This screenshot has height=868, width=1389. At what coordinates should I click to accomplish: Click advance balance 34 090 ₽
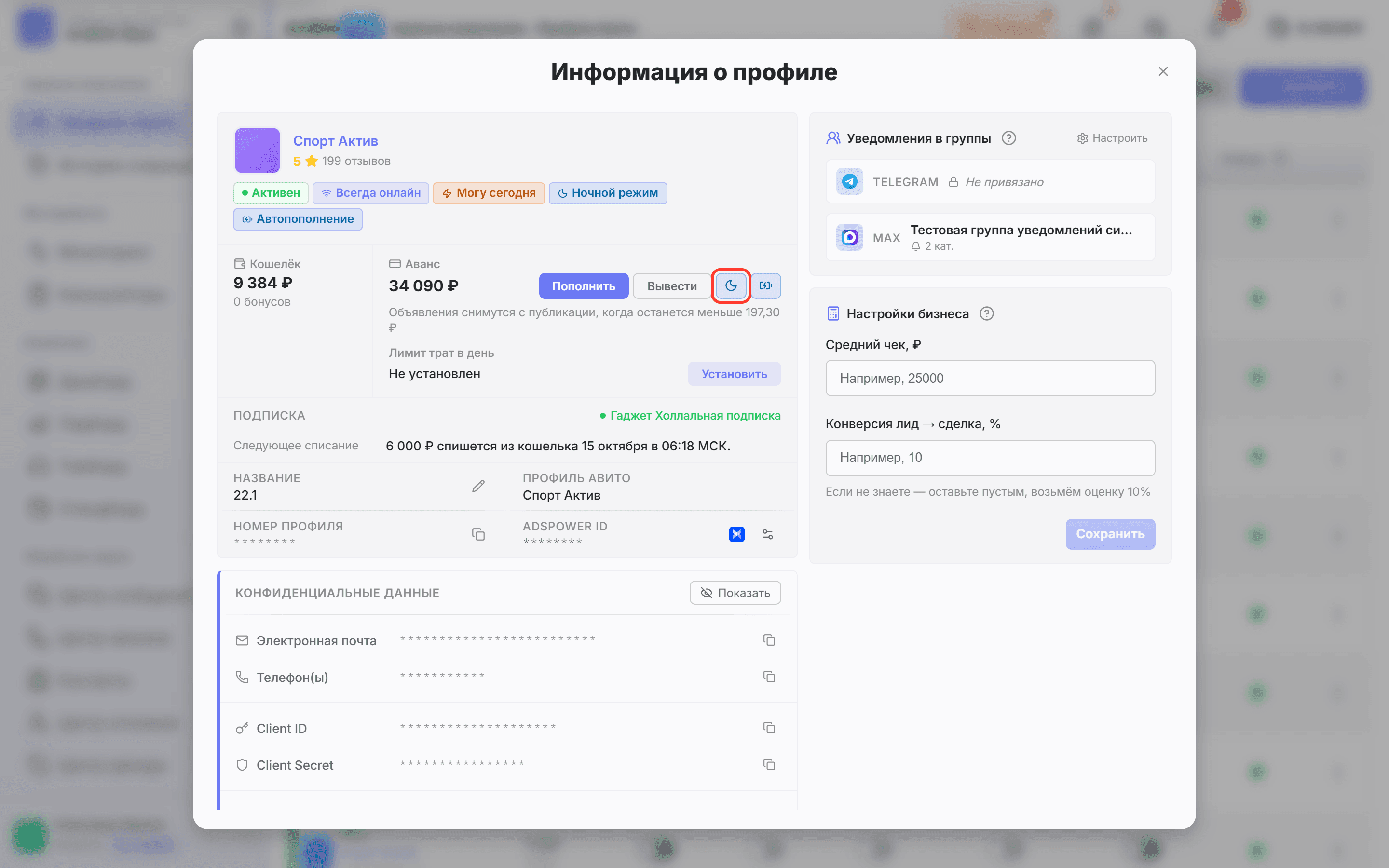tap(423, 285)
